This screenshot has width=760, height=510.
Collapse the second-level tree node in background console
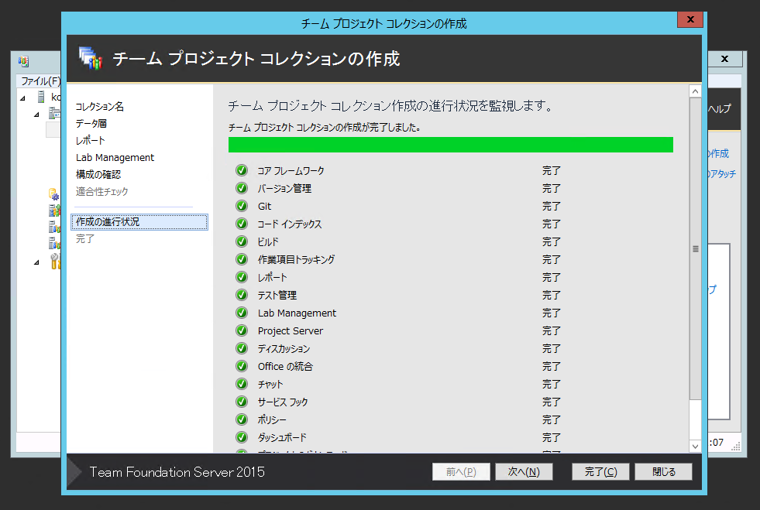[37, 114]
